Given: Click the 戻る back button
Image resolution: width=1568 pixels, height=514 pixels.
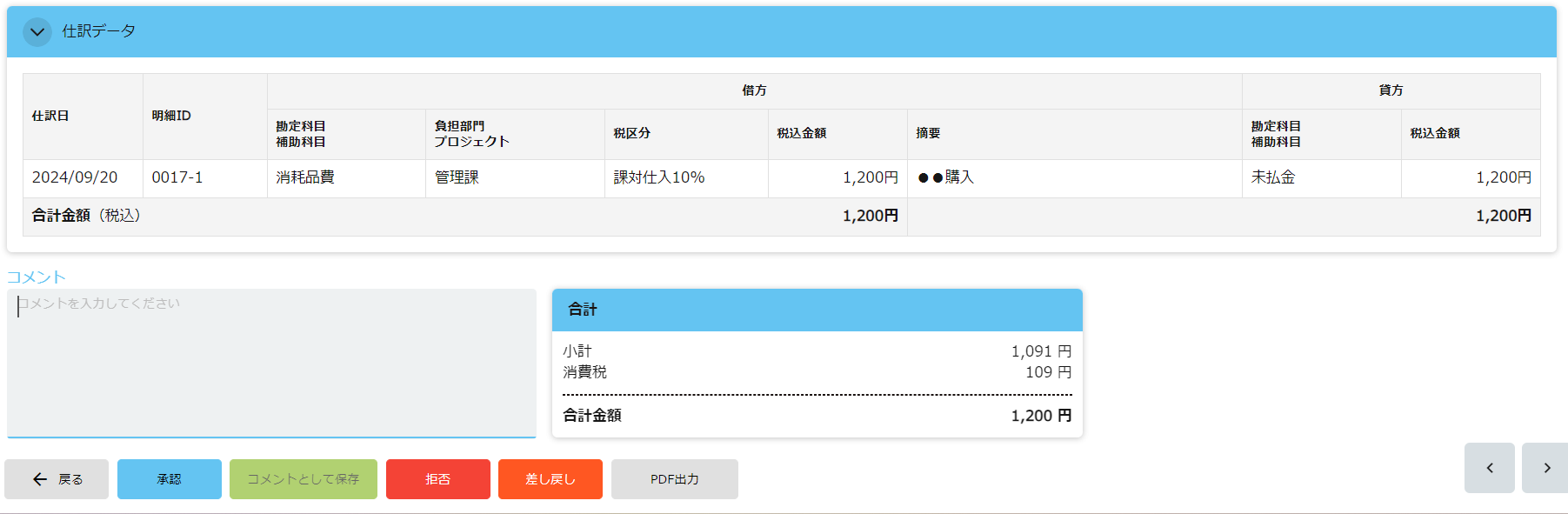Looking at the screenshot, I should pyautogui.click(x=57, y=479).
